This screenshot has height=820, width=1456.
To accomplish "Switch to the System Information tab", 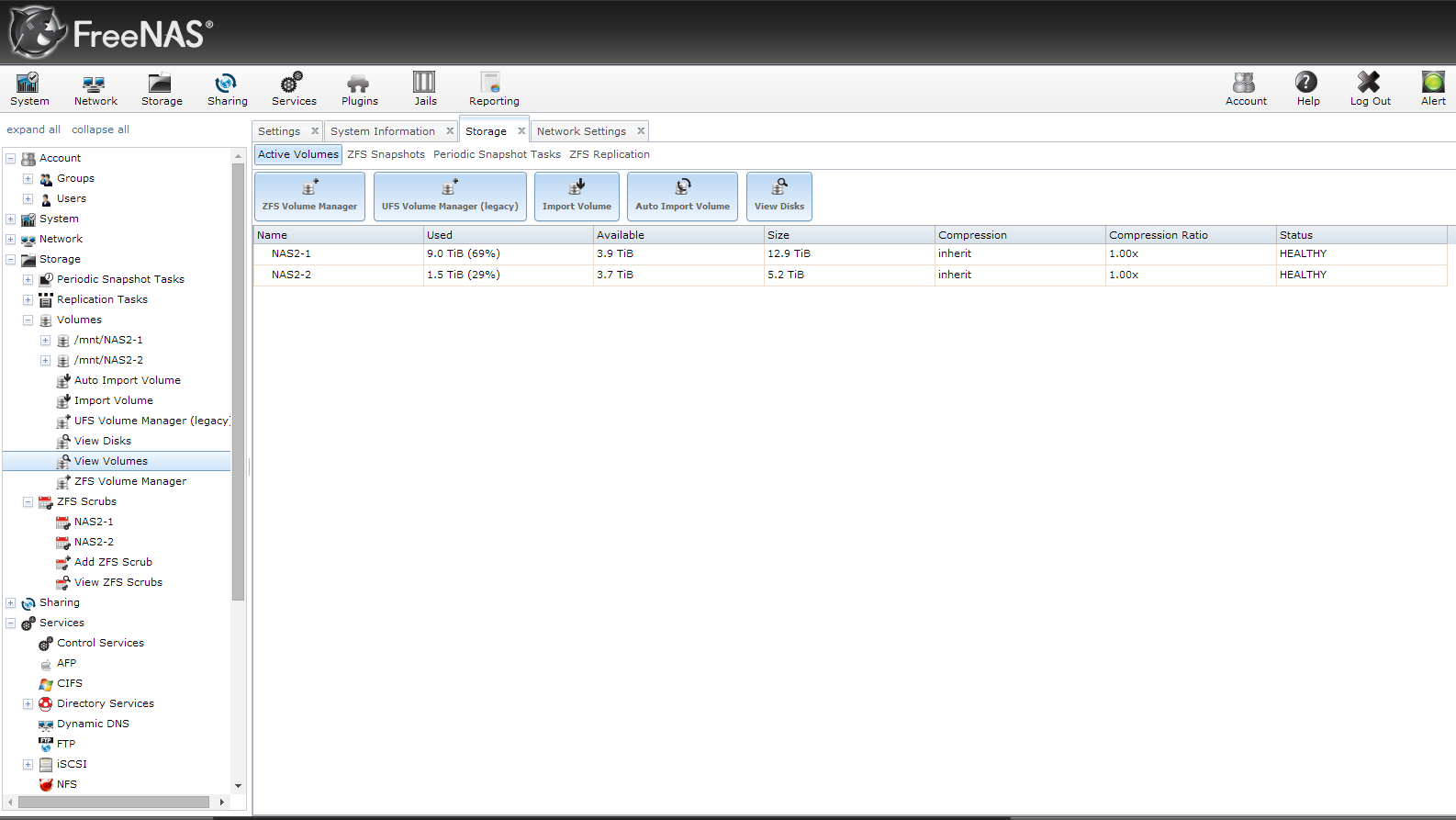I will [x=383, y=131].
